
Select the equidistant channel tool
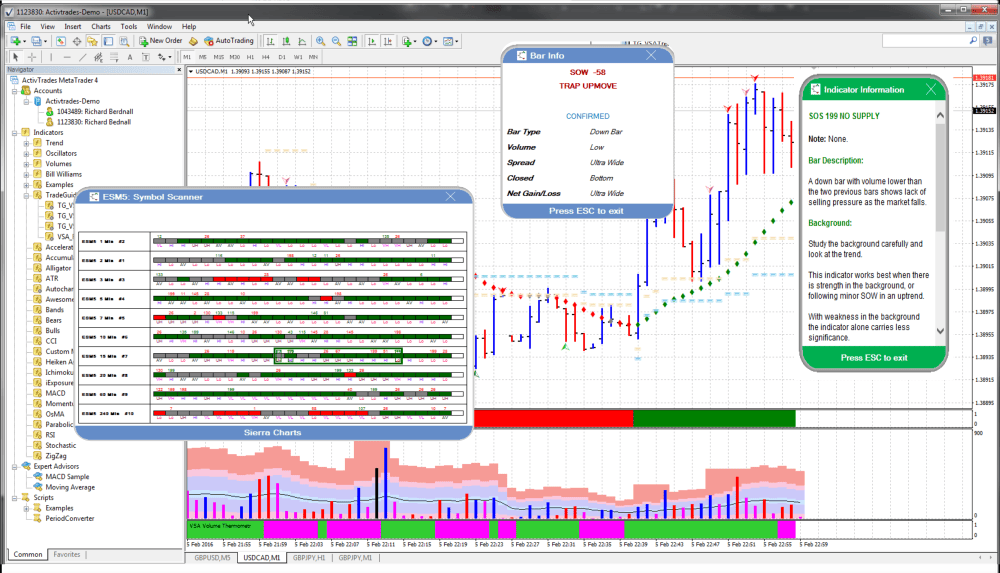(98, 57)
